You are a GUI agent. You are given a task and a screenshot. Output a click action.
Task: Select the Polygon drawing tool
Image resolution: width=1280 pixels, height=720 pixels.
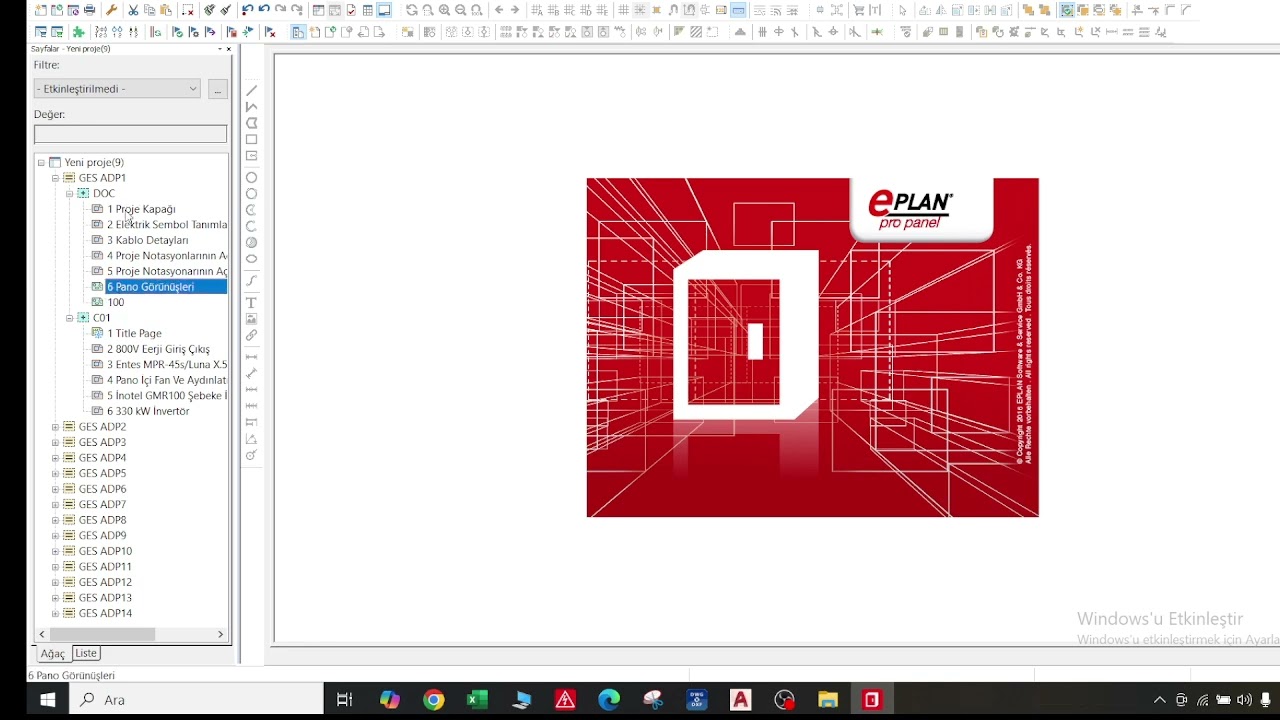coord(252,123)
